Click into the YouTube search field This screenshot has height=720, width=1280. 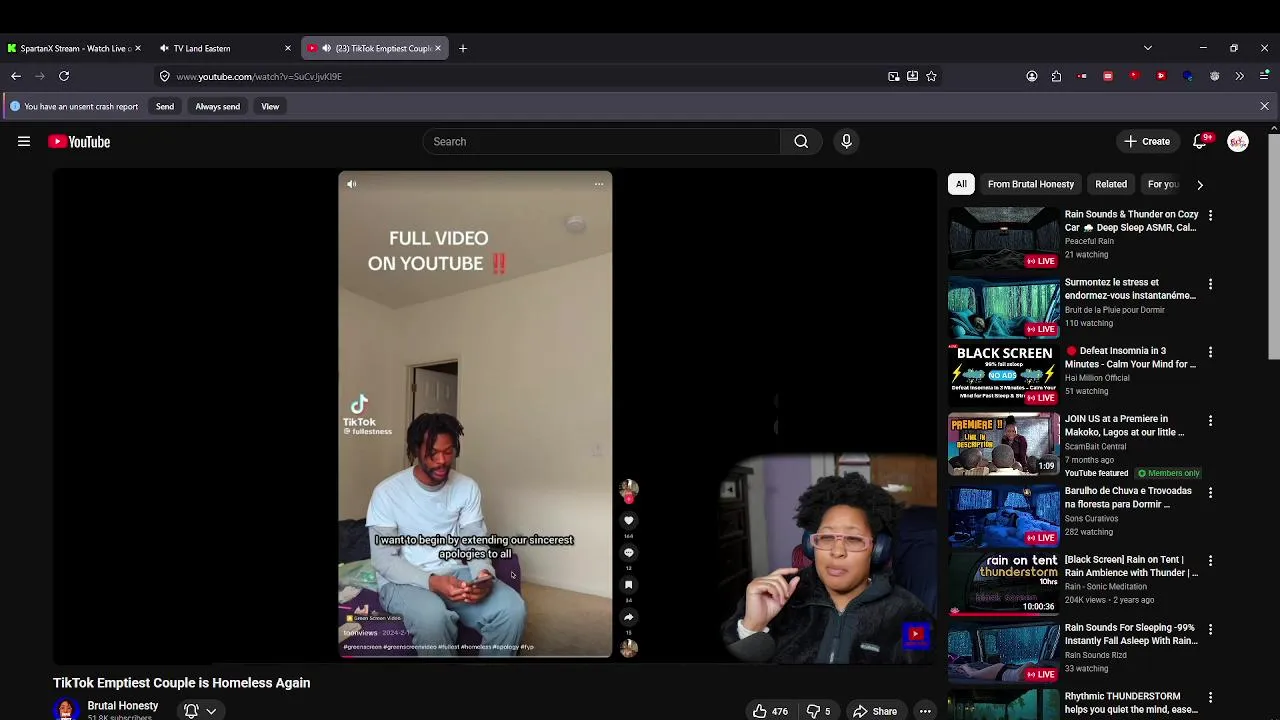(x=602, y=142)
